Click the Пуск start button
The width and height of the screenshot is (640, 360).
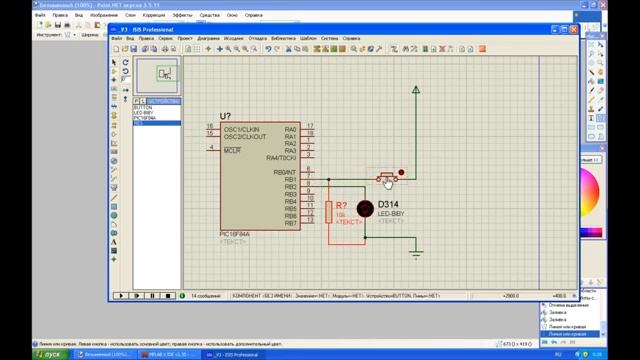click(x=50, y=355)
